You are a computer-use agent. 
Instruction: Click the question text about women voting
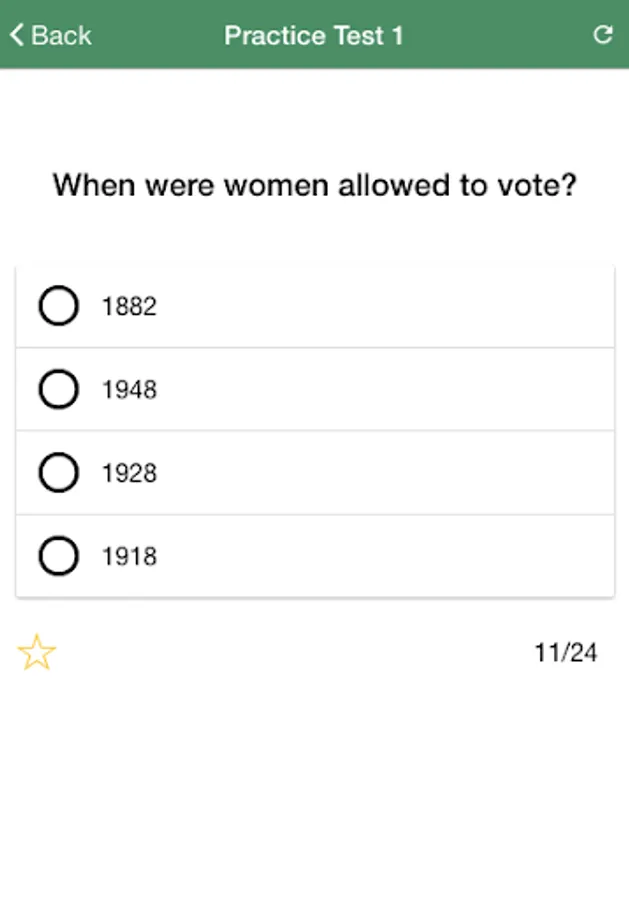point(314,185)
